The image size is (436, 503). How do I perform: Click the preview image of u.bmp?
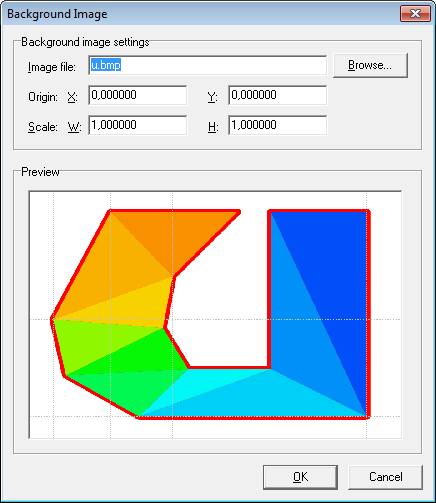click(x=215, y=315)
